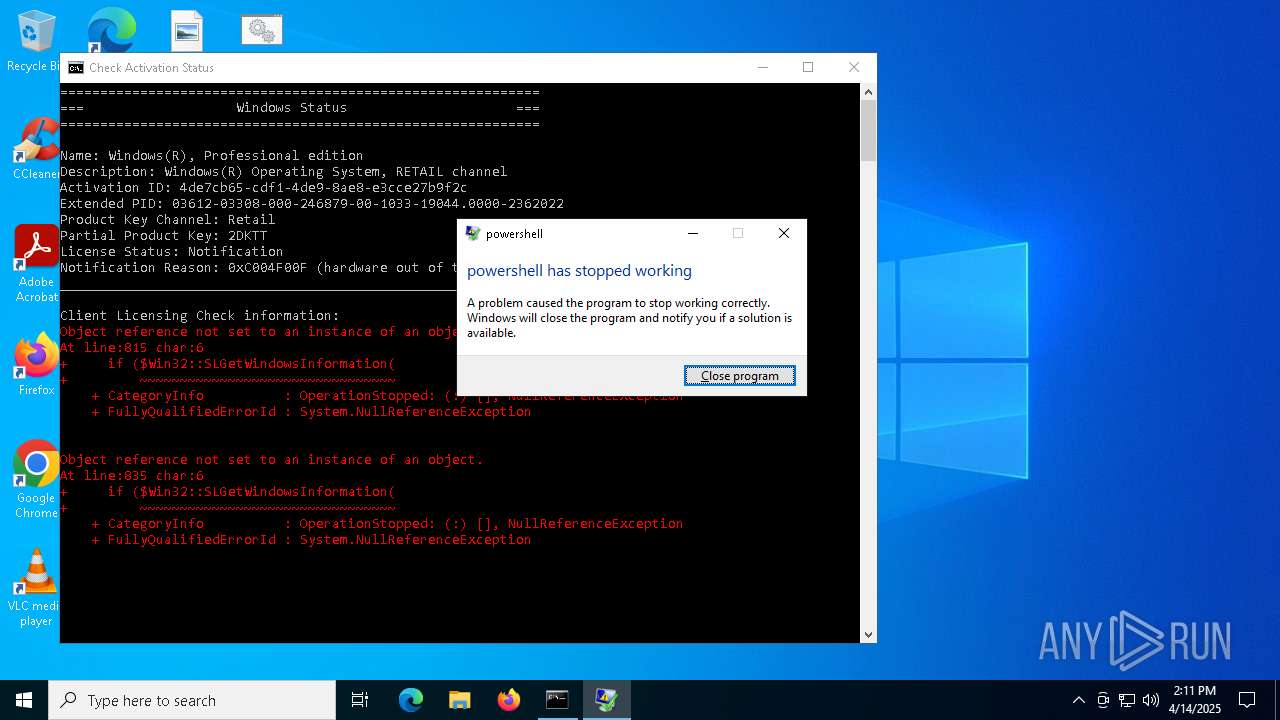This screenshot has height=720, width=1280.
Task: Select the image file desktop icon
Action: pos(187,31)
